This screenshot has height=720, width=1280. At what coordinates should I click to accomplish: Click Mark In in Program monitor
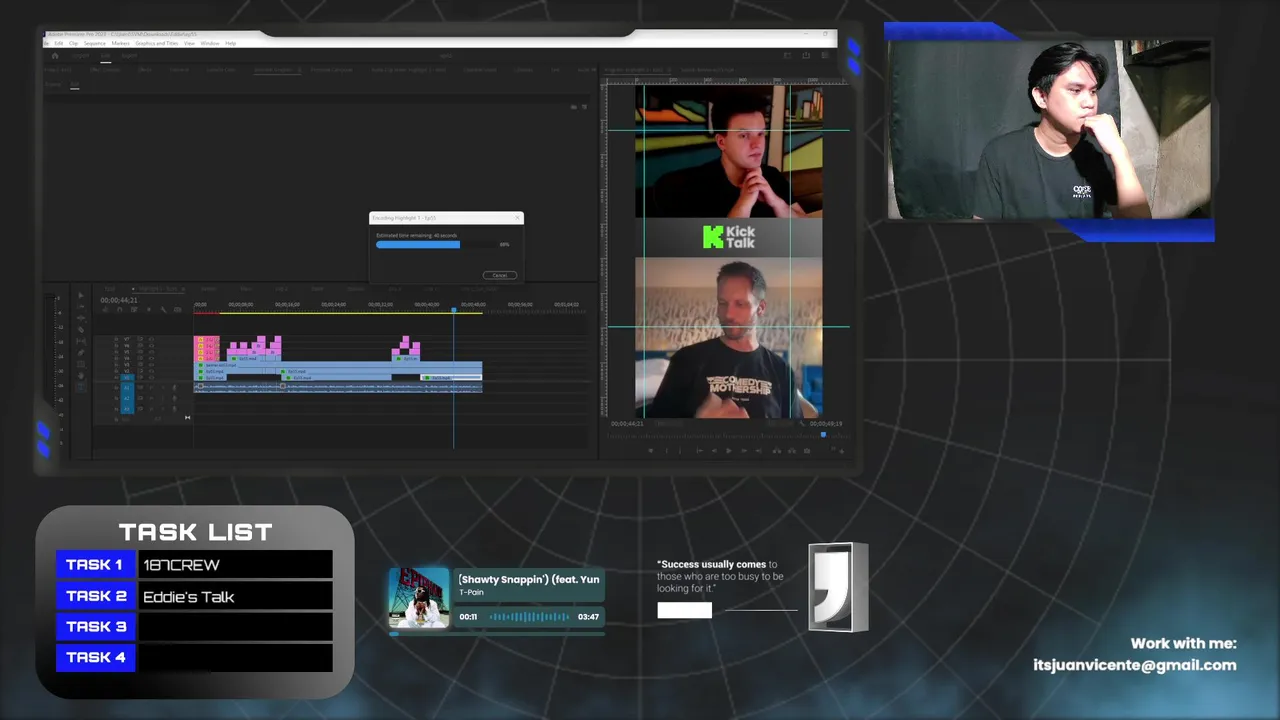[x=667, y=451]
